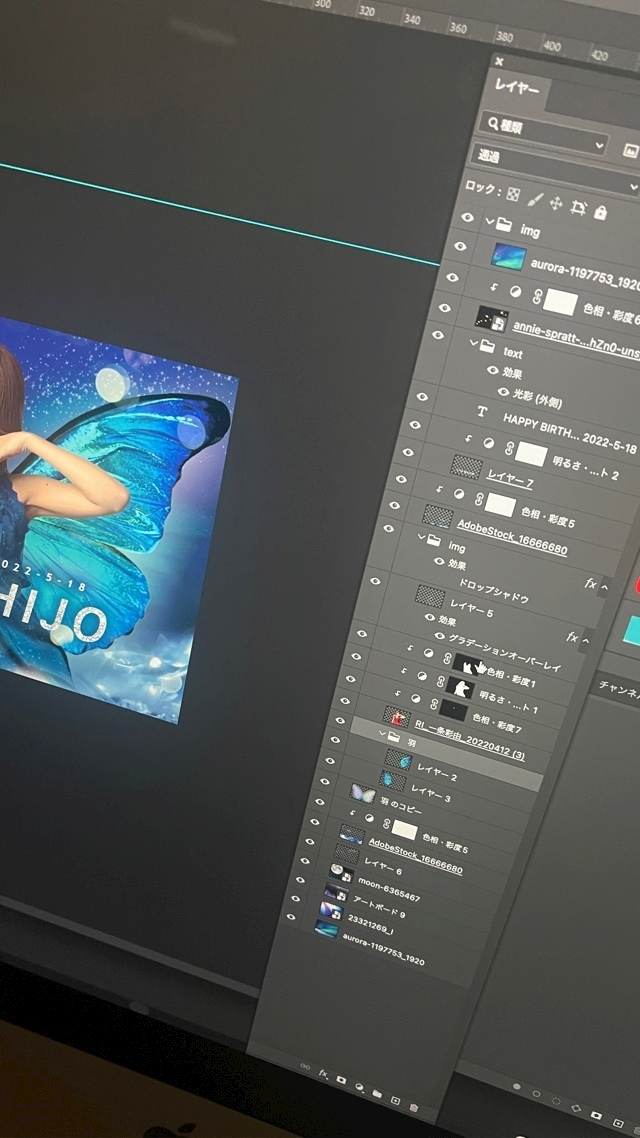Screen dimensions: 640x1138
Task: Hide the HAPPY BIRTH text layer
Action: (x=422, y=397)
